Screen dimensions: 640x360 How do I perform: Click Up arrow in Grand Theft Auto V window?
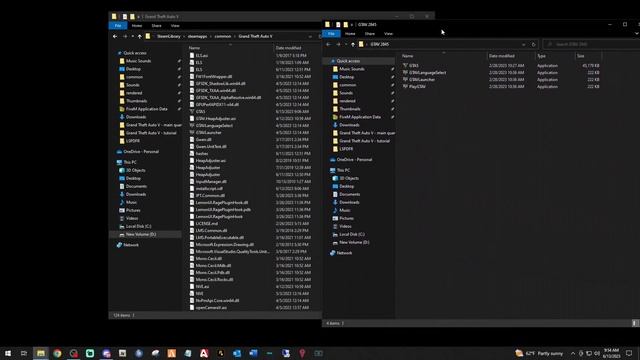(140, 36)
